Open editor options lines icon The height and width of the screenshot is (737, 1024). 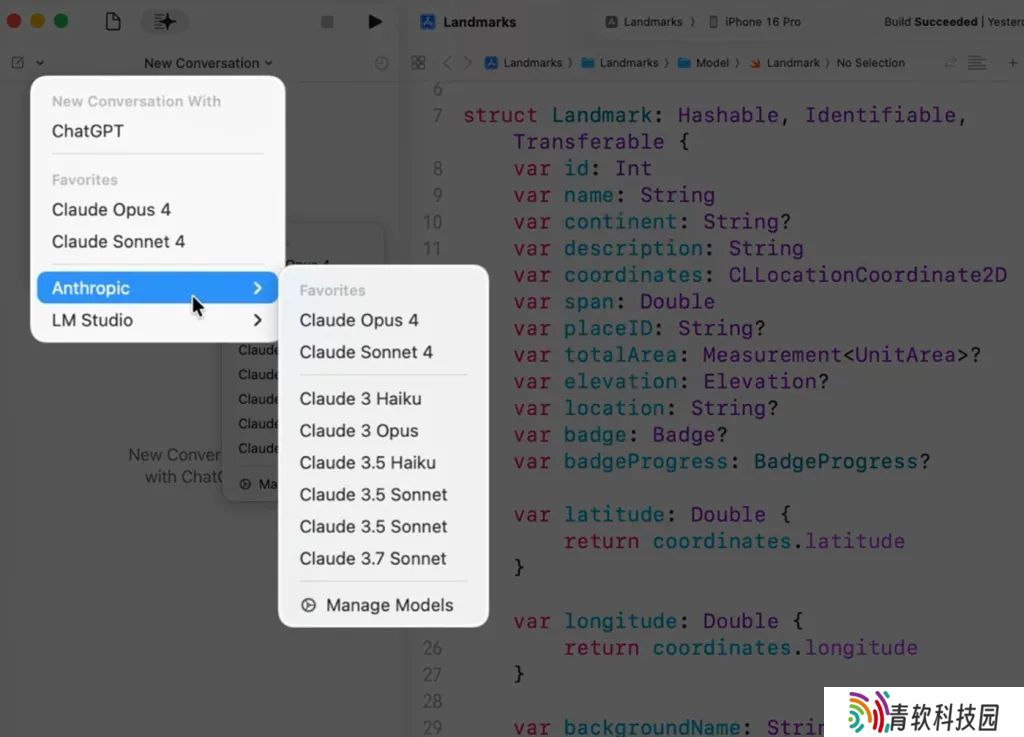pyautogui.click(x=977, y=63)
